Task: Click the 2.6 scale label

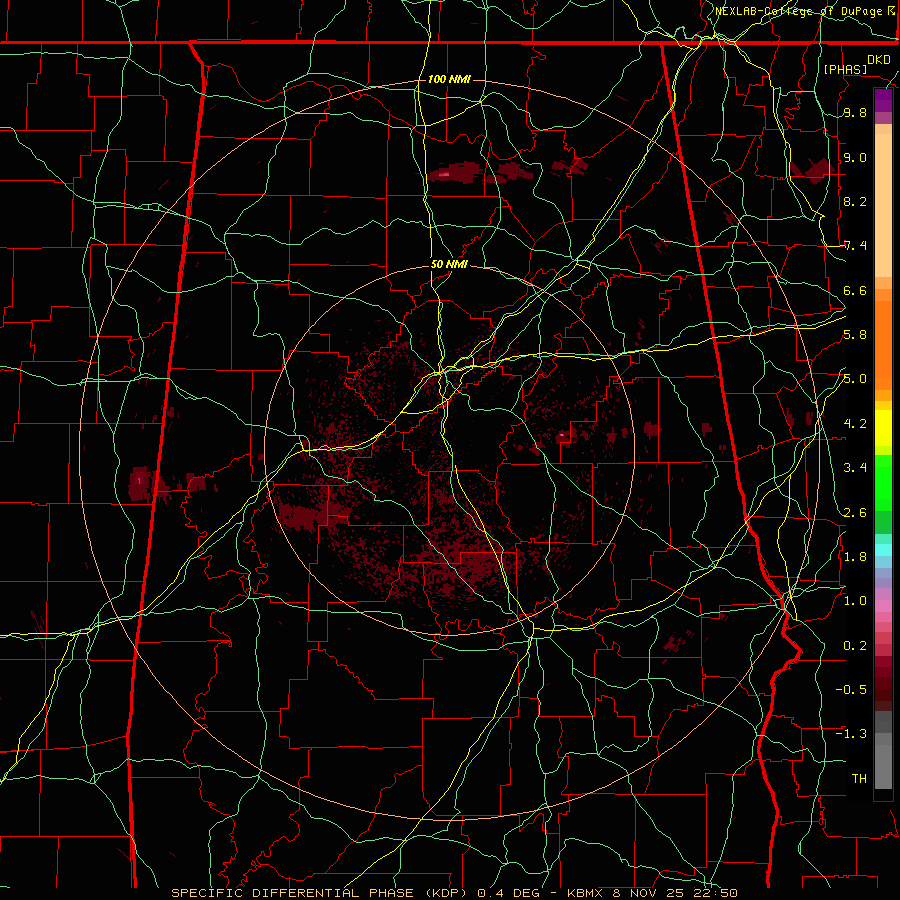Action: (855, 513)
